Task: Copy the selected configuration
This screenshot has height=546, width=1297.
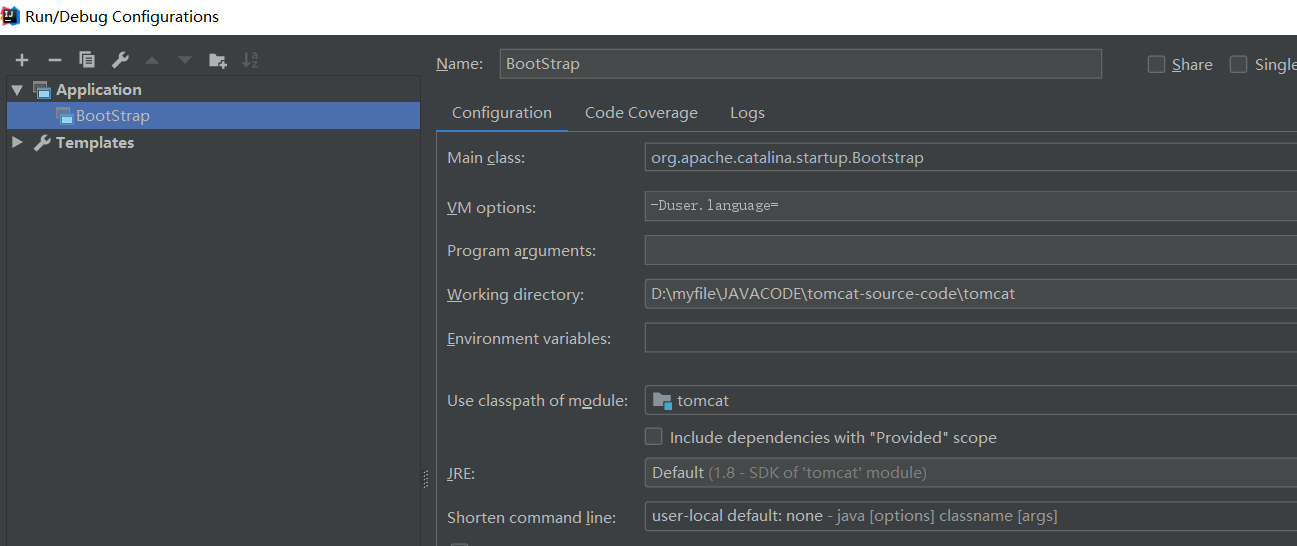Action: click(x=87, y=60)
